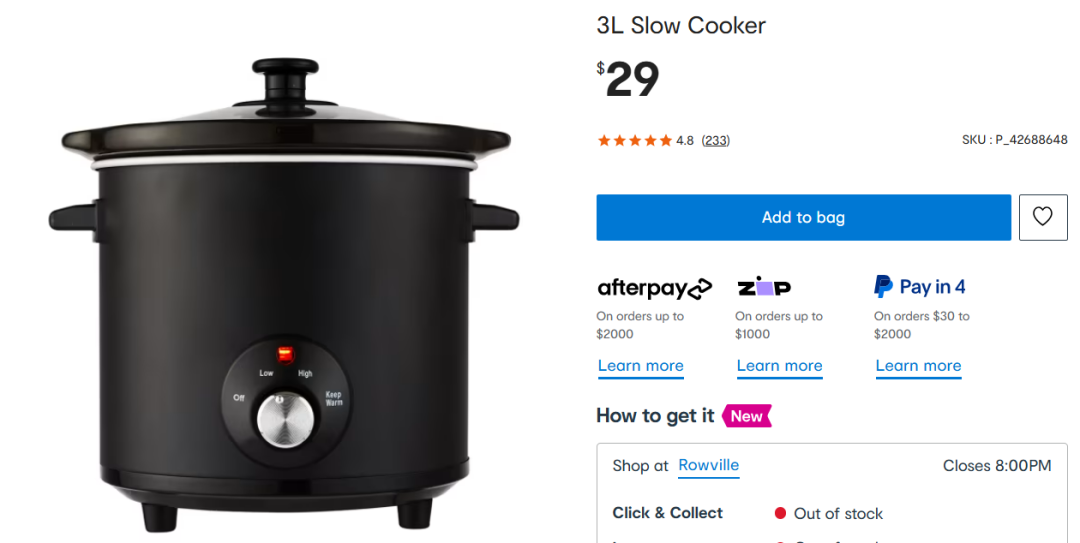Click the heart wishlist icon

[1043, 217]
